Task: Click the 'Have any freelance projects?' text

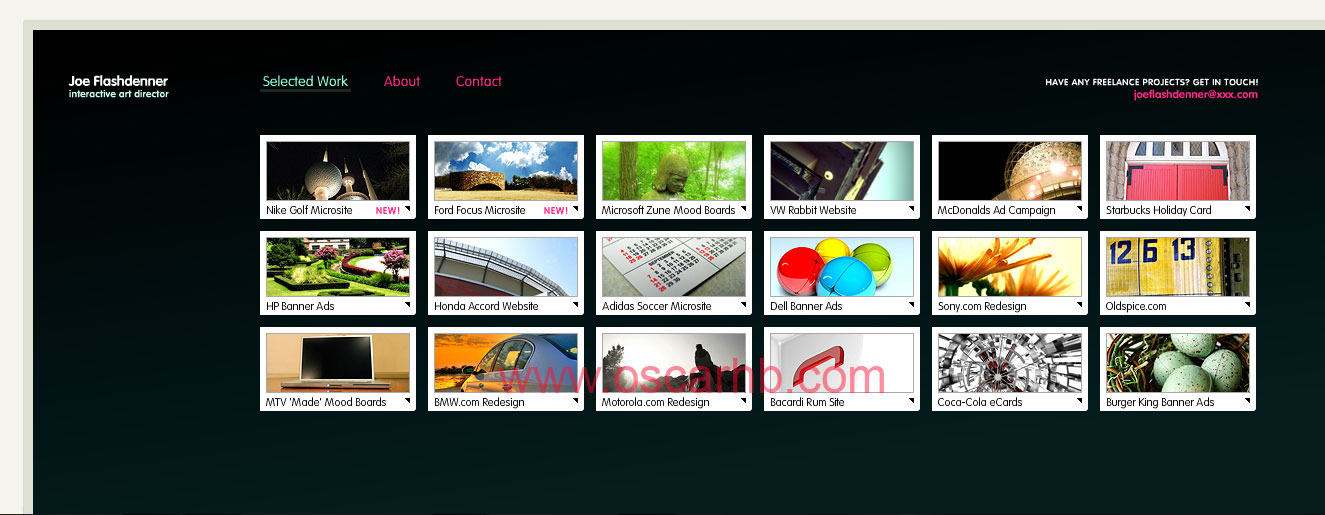Action: point(1152,82)
